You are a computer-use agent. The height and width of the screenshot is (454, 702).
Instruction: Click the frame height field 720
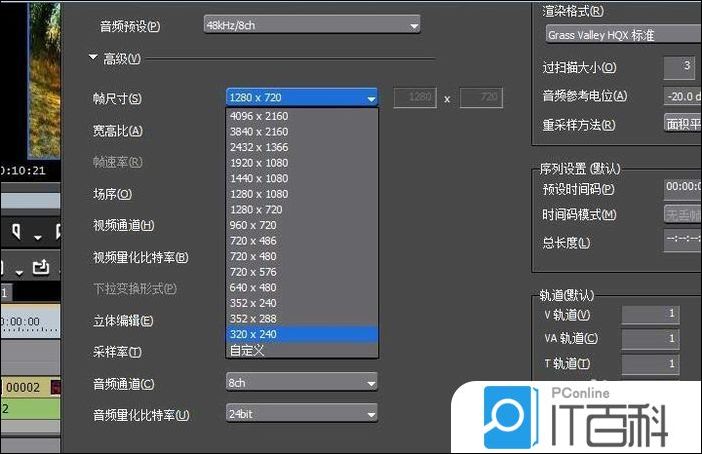pos(481,97)
